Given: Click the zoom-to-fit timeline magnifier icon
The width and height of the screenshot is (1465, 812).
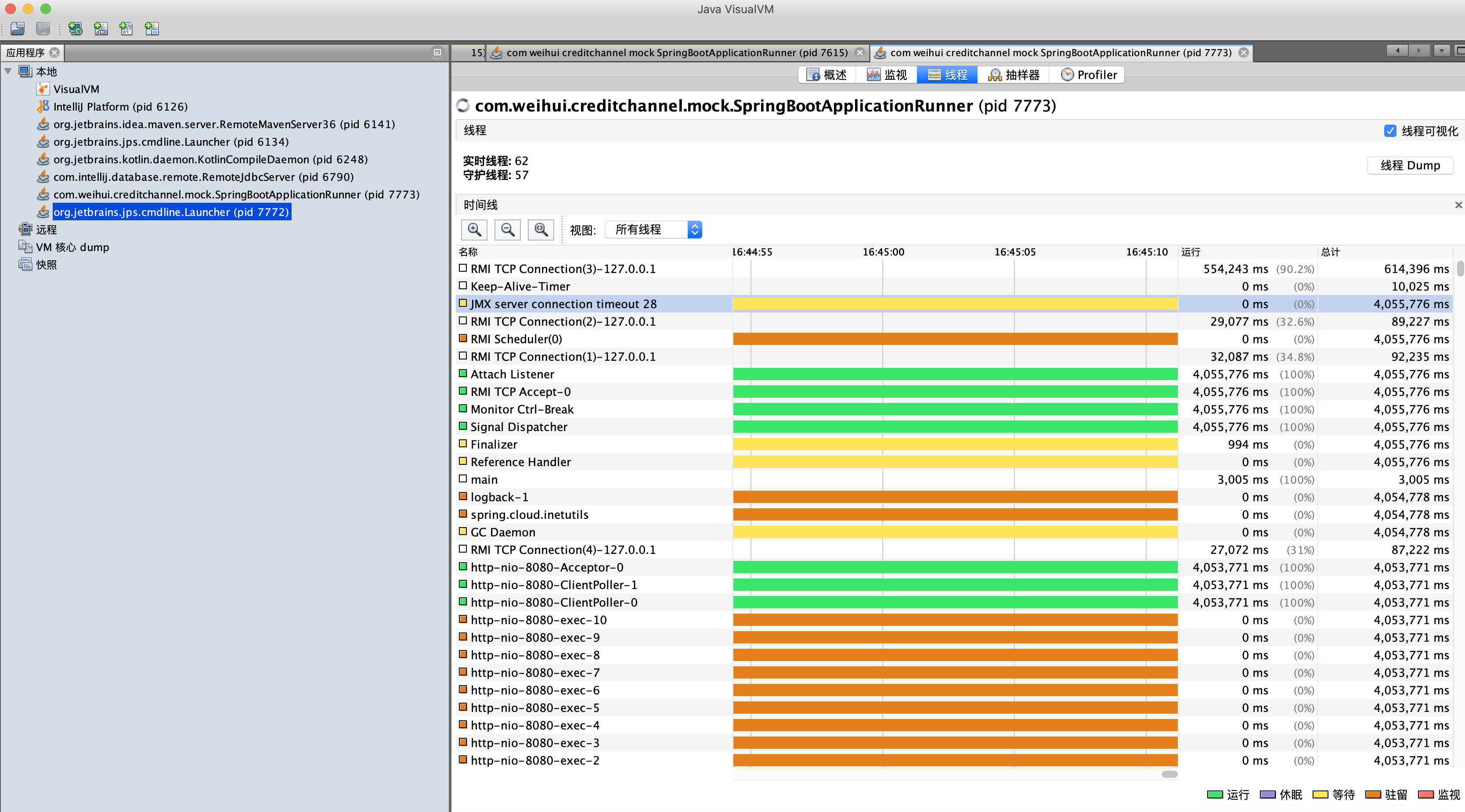Looking at the screenshot, I should pos(541,230).
